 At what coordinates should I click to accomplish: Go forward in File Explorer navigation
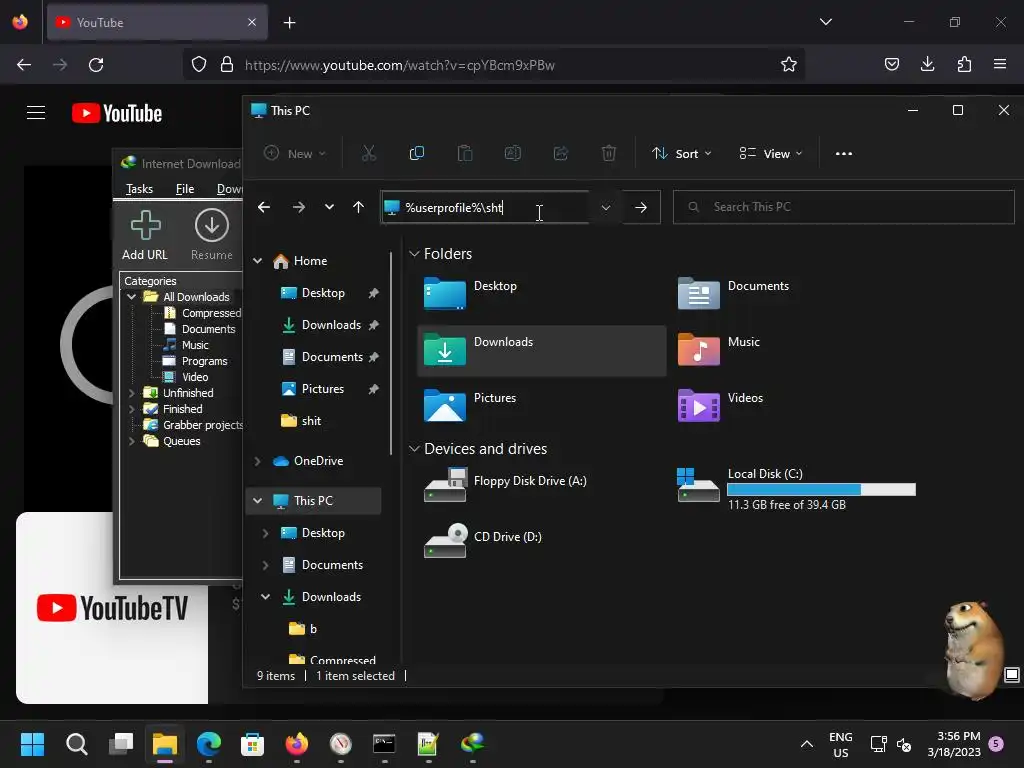coord(298,207)
